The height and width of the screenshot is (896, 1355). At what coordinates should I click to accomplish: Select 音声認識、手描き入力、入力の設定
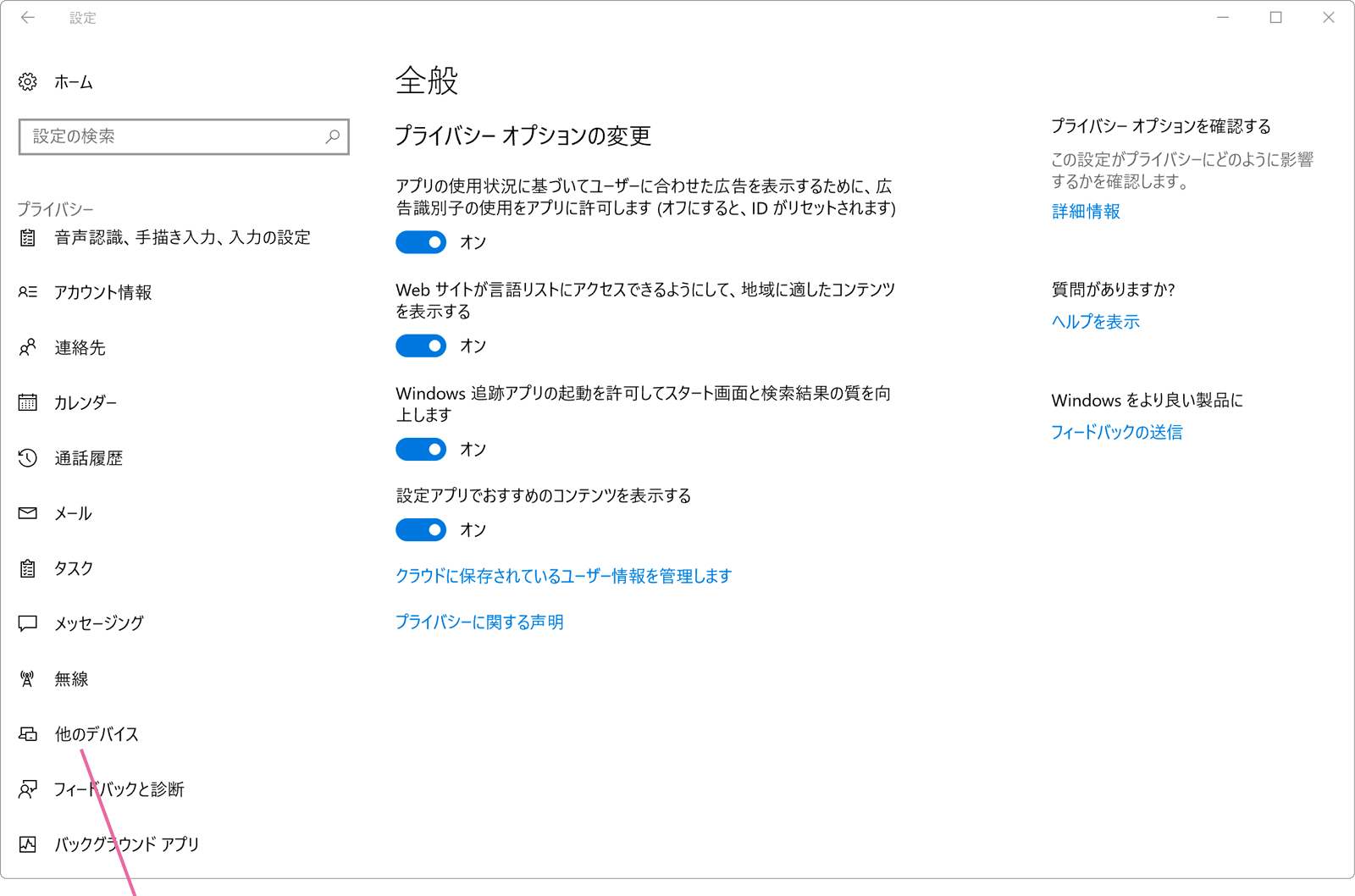coord(182,238)
